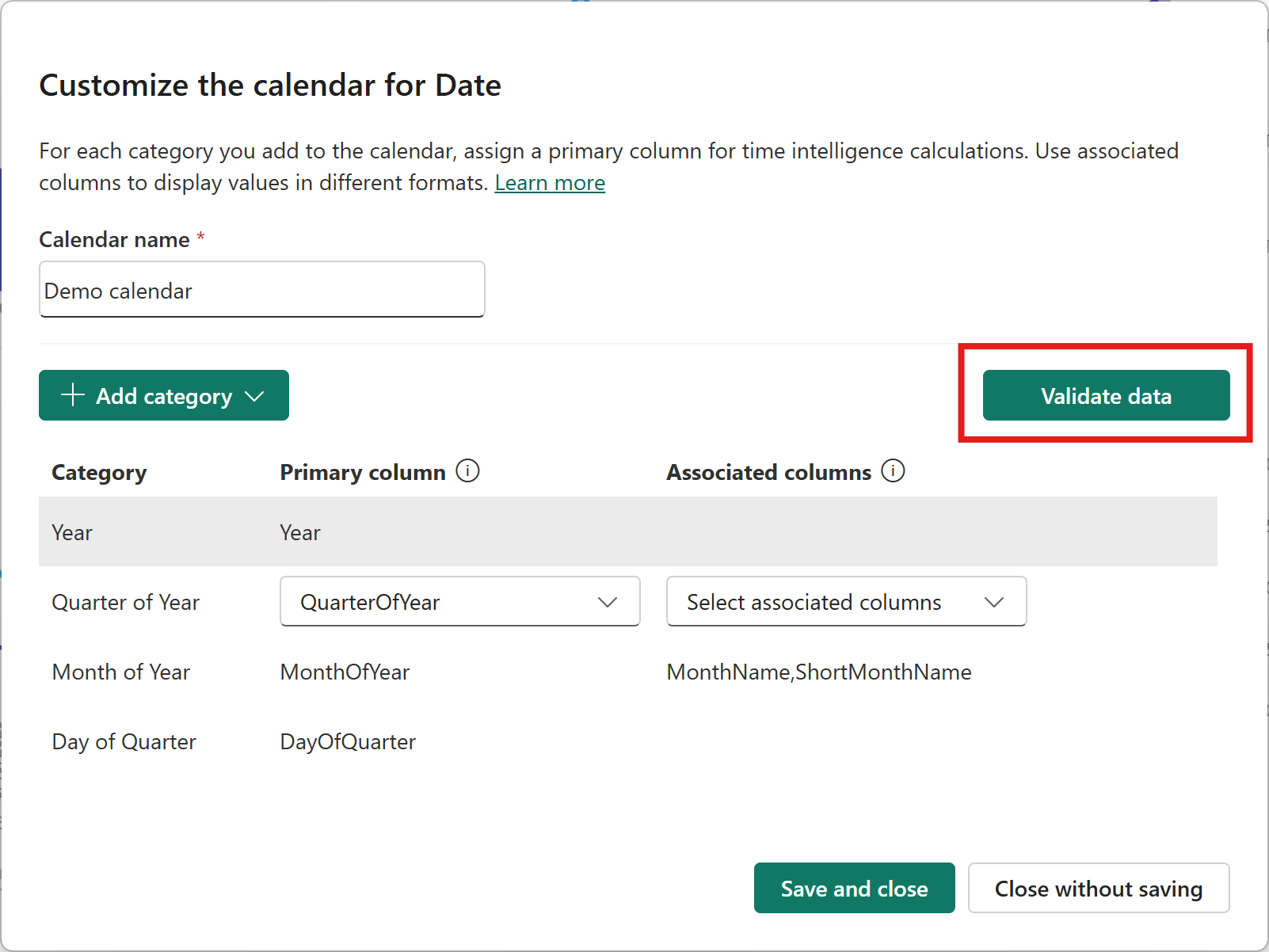Screen dimensions: 1269x952
Task: Select the Day of Quarter category row
Action: (x=124, y=741)
